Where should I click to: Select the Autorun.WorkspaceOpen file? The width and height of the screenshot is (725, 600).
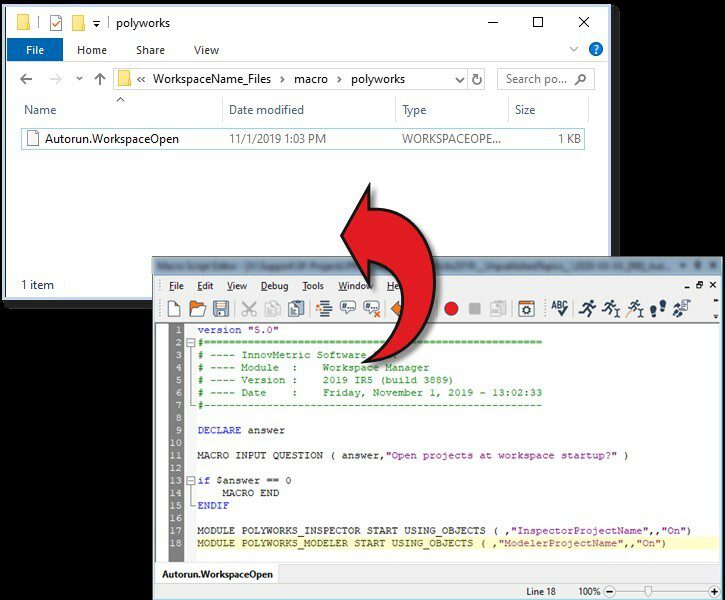point(303,139)
